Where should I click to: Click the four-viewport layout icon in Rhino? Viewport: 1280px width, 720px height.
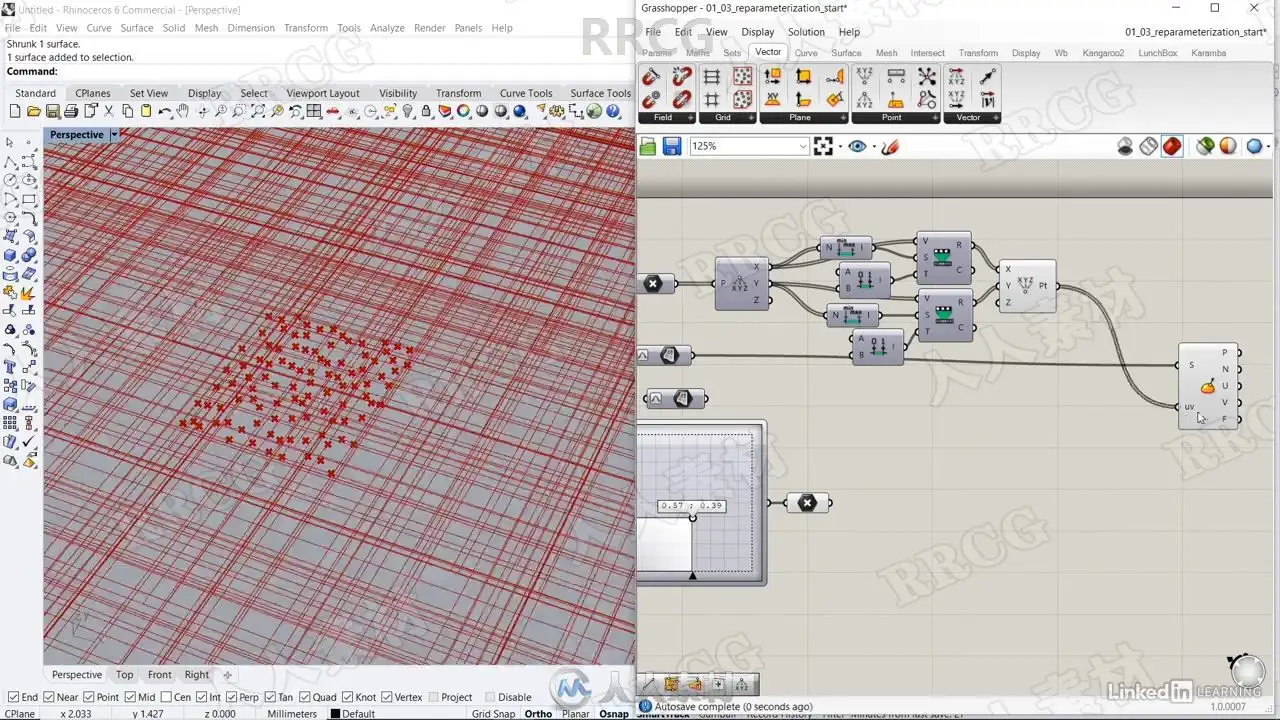(x=314, y=111)
